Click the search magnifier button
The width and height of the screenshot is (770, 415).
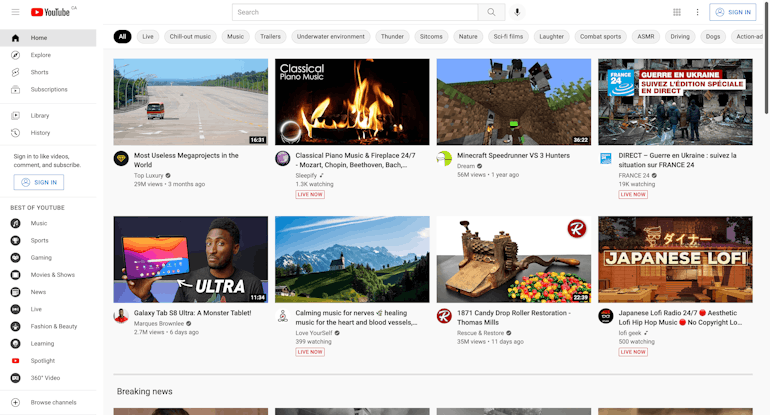(x=491, y=12)
